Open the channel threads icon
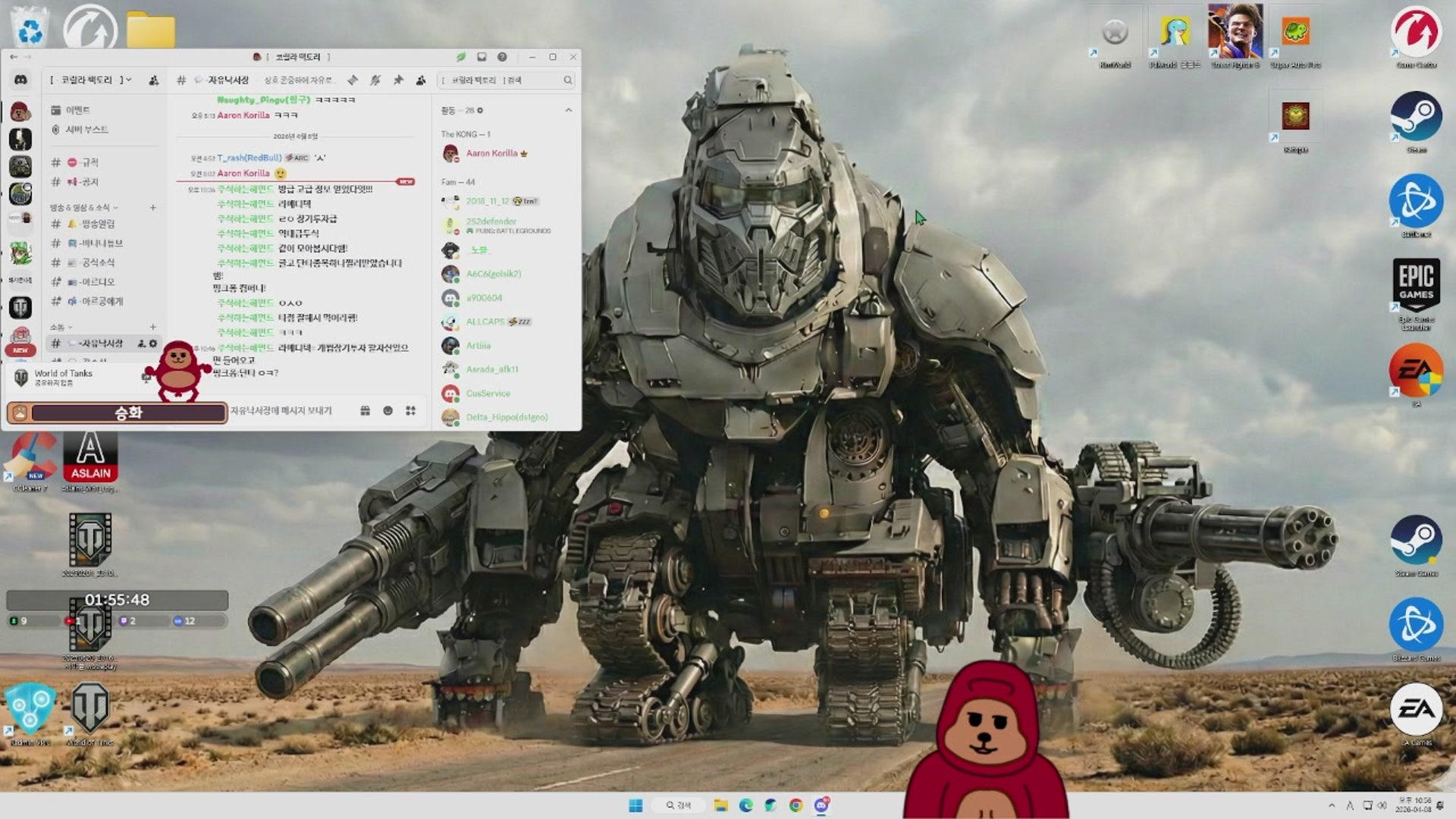The width and height of the screenshot is (1456, 819). click(x=353, y=80)
